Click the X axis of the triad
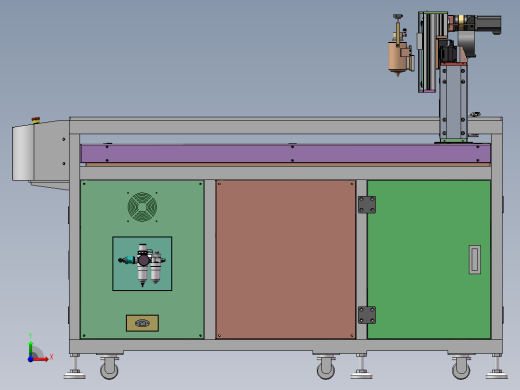Viewport: 520px width, 390px height. [41, 359]
